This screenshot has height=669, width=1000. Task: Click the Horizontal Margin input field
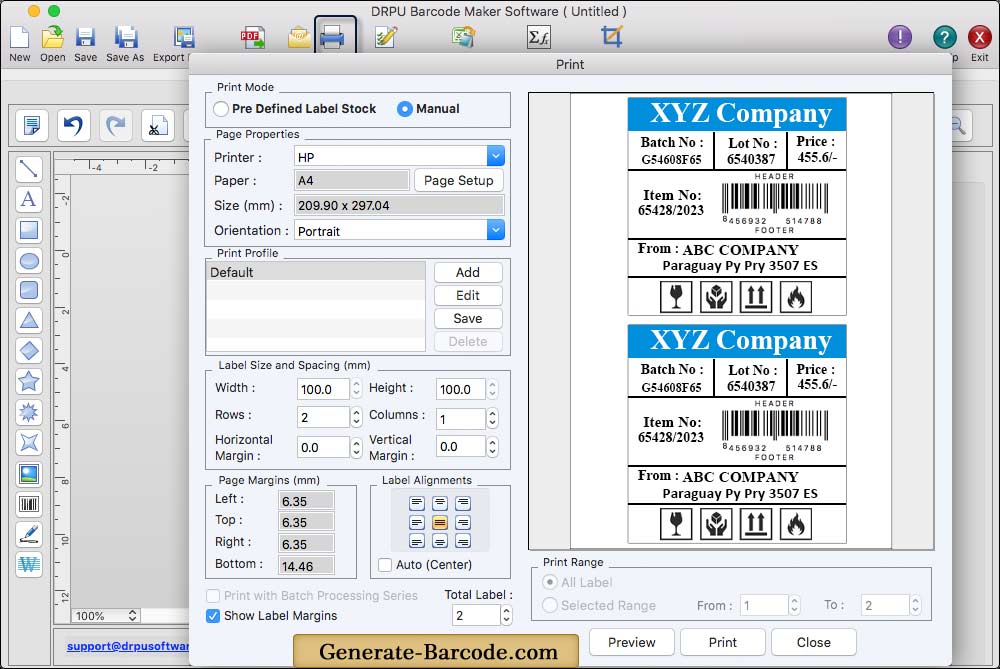tap(323, 447)
